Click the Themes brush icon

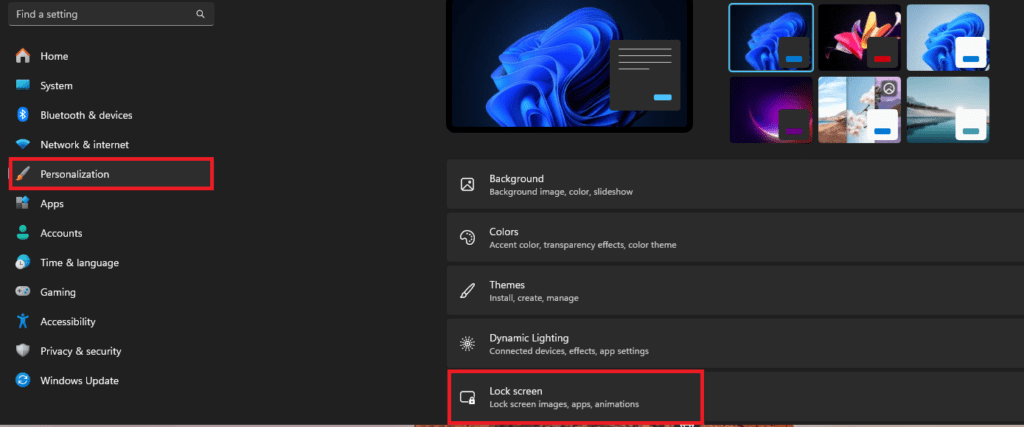467,291
